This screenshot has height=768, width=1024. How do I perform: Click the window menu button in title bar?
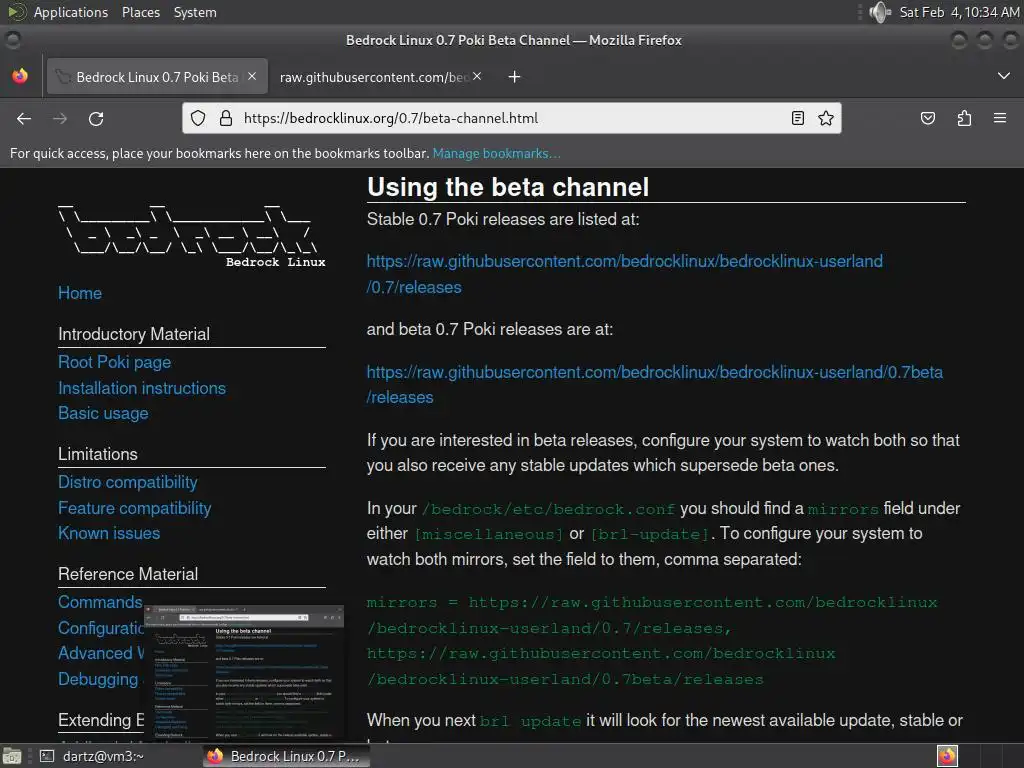pos(12,40)
